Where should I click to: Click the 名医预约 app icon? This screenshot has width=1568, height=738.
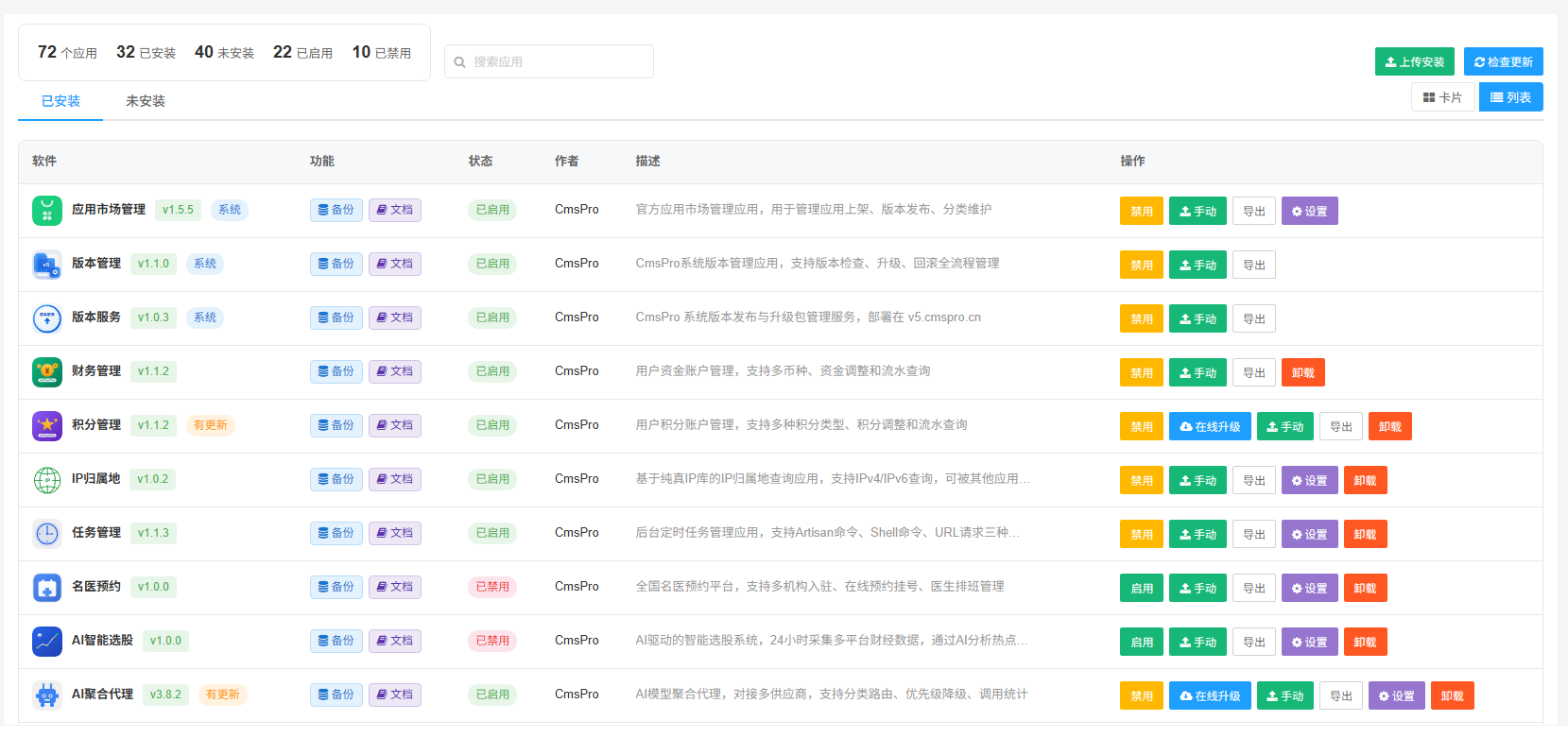click(47, 587)
